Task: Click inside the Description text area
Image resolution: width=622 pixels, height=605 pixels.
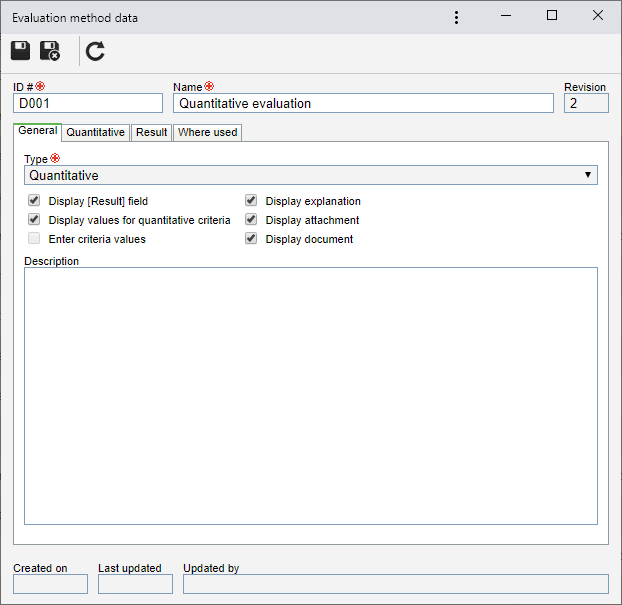Action: [311, 396]
